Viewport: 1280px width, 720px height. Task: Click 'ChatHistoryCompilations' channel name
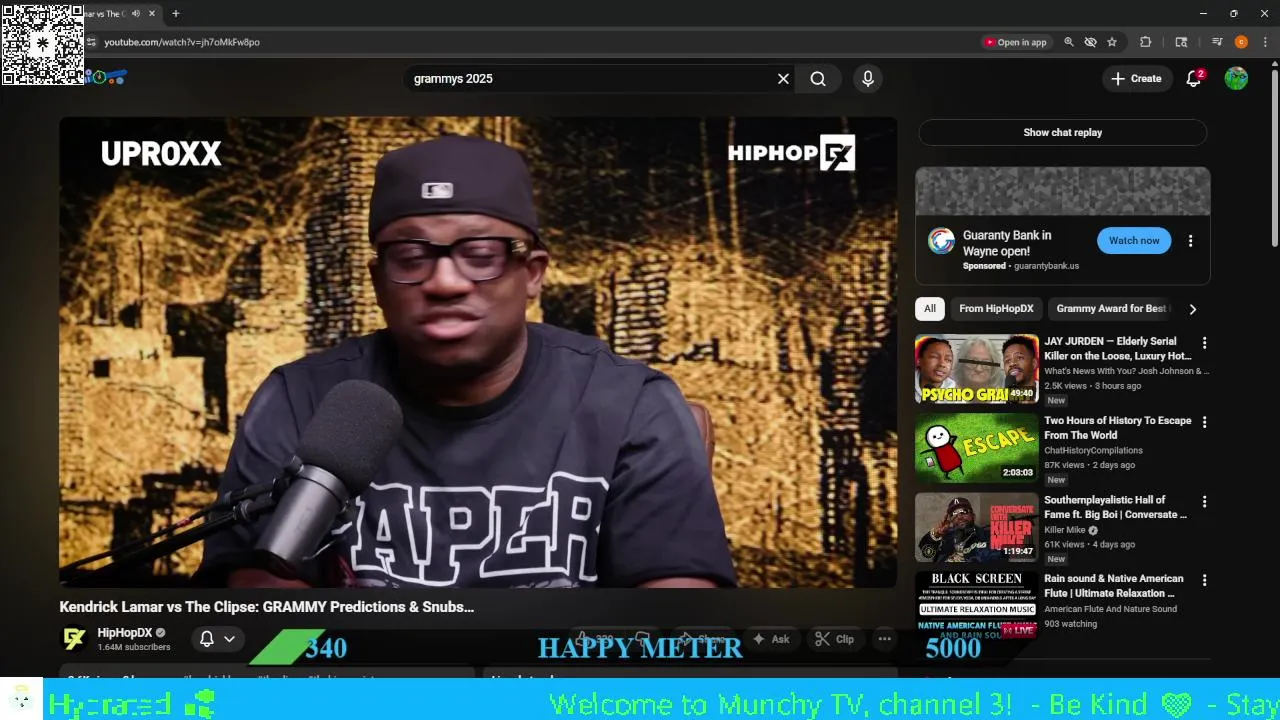click(1093, 450)
